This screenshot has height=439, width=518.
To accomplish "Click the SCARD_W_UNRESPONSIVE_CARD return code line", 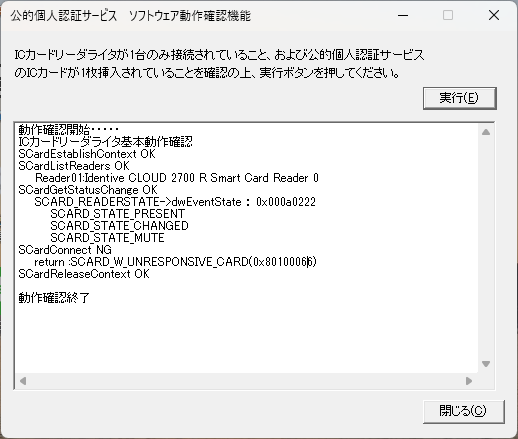I will (175, 262).
